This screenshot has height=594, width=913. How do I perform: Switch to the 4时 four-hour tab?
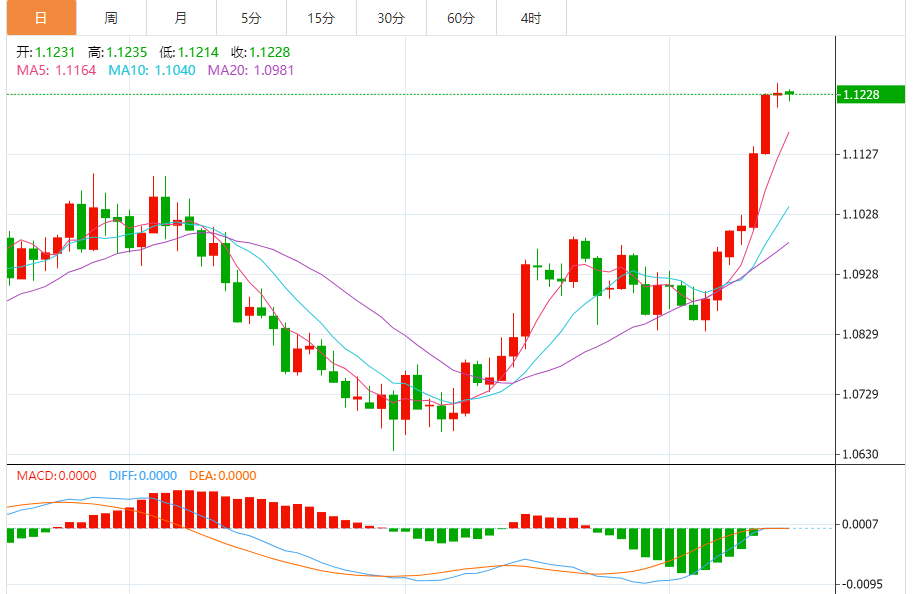click(x=530, y=17)
